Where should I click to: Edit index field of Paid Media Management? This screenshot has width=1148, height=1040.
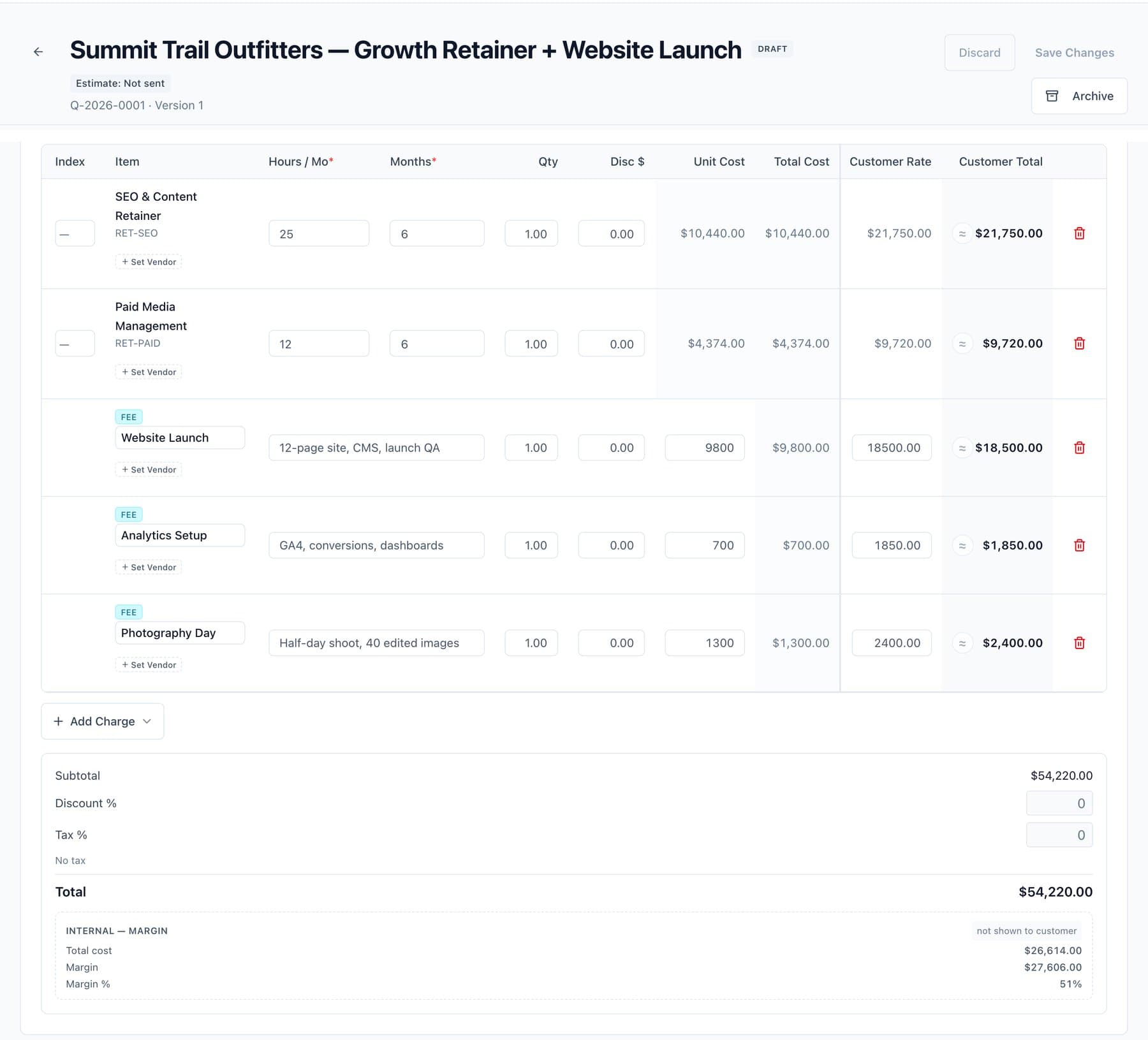pyautogui.click(x=75, y=344)
